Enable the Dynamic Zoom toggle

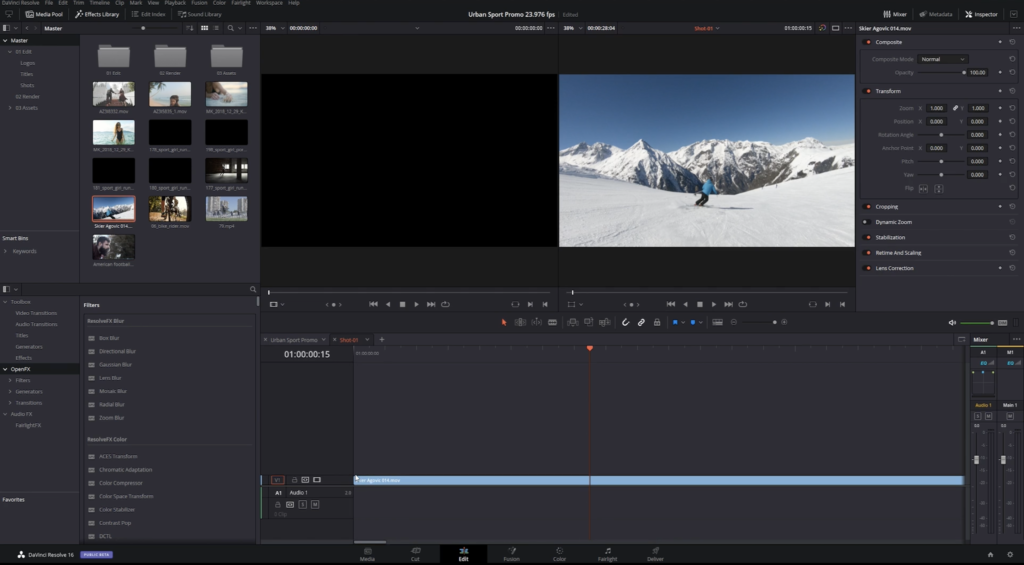pos(867,222)
